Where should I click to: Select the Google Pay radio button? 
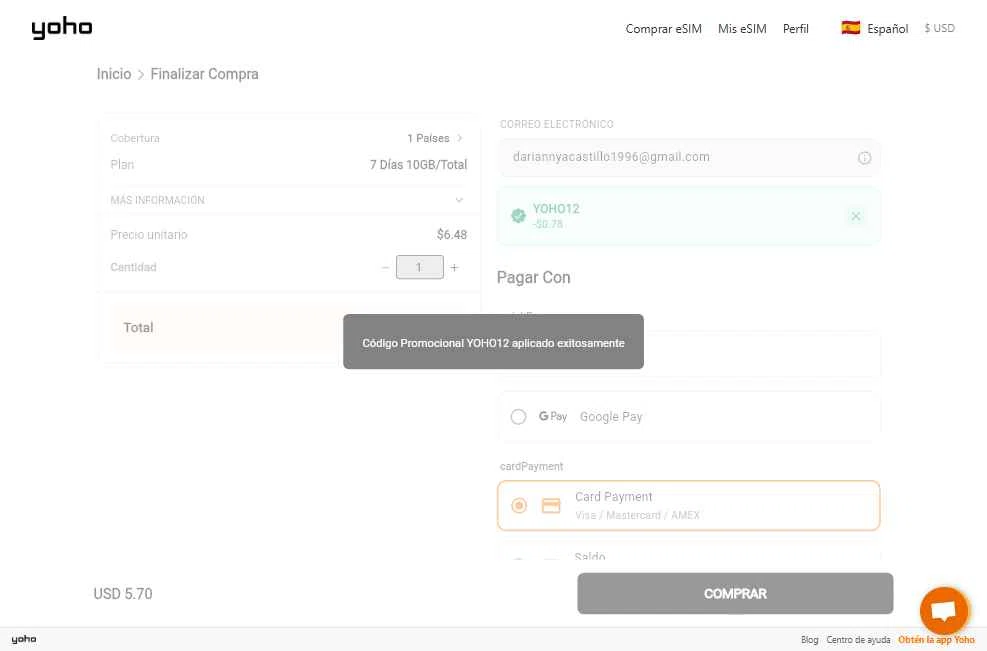coord(519,417)
